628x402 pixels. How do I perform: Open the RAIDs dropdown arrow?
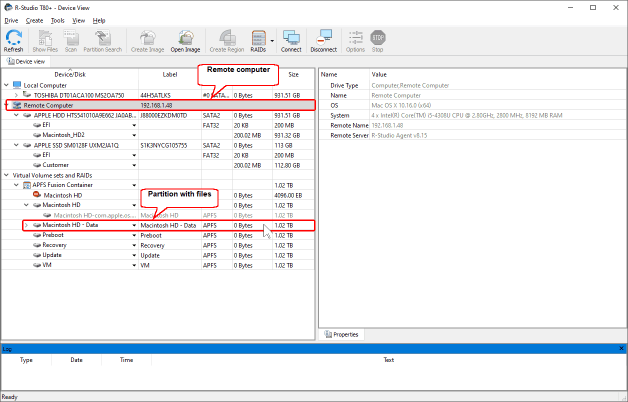[272, 41]
